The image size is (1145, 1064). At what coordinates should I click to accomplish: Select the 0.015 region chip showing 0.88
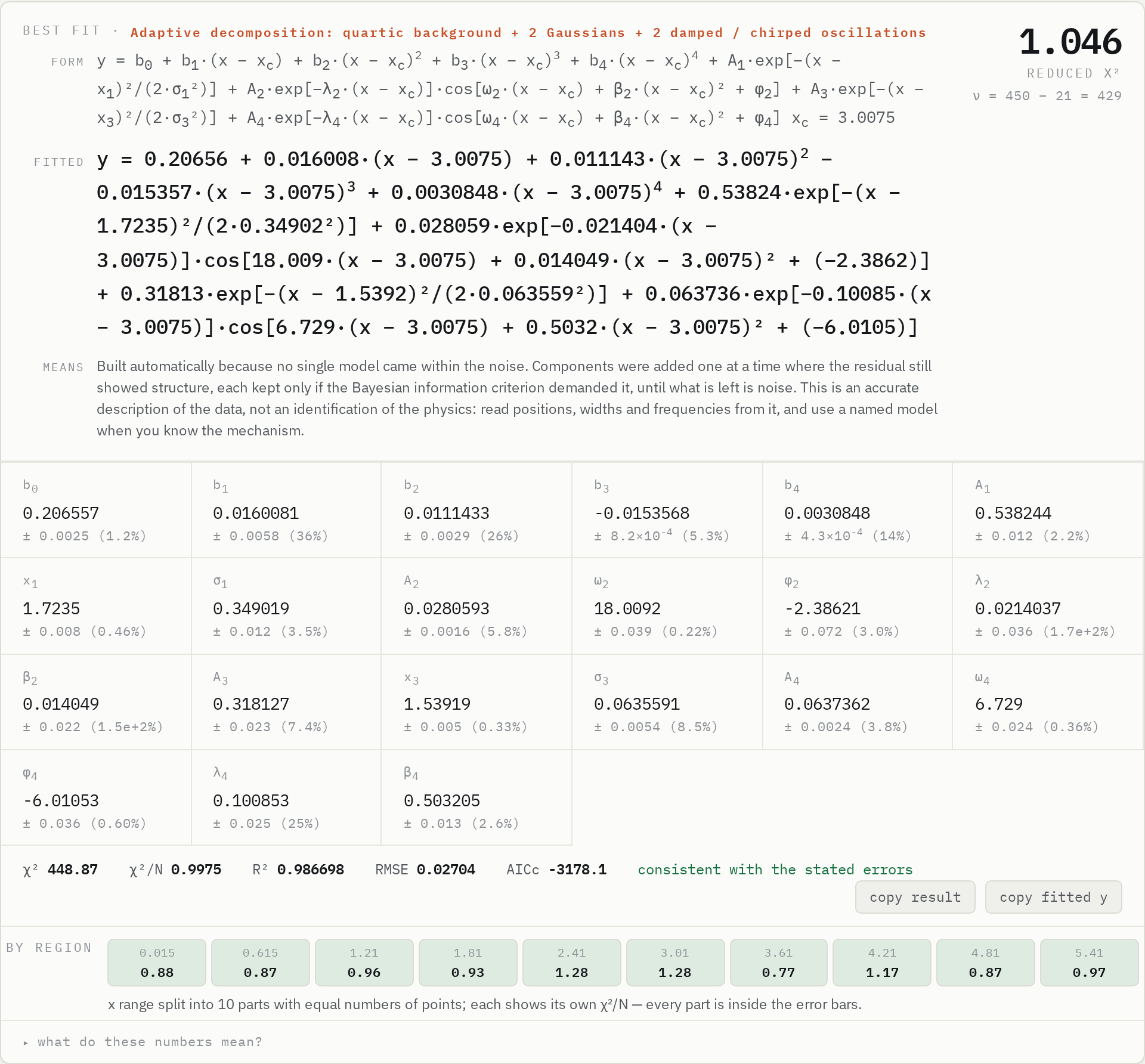pos(157,963)
